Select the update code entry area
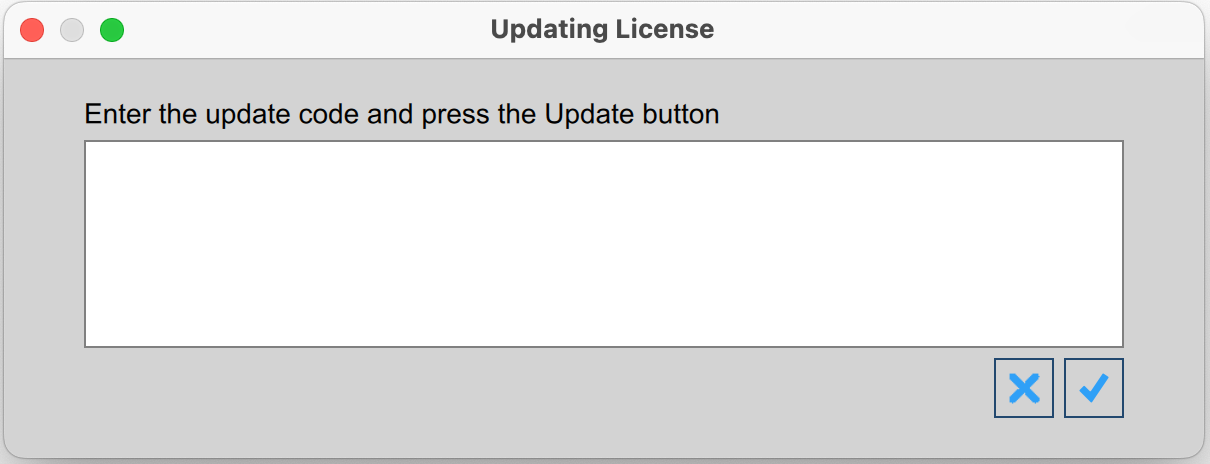 [x=604, y=244]
